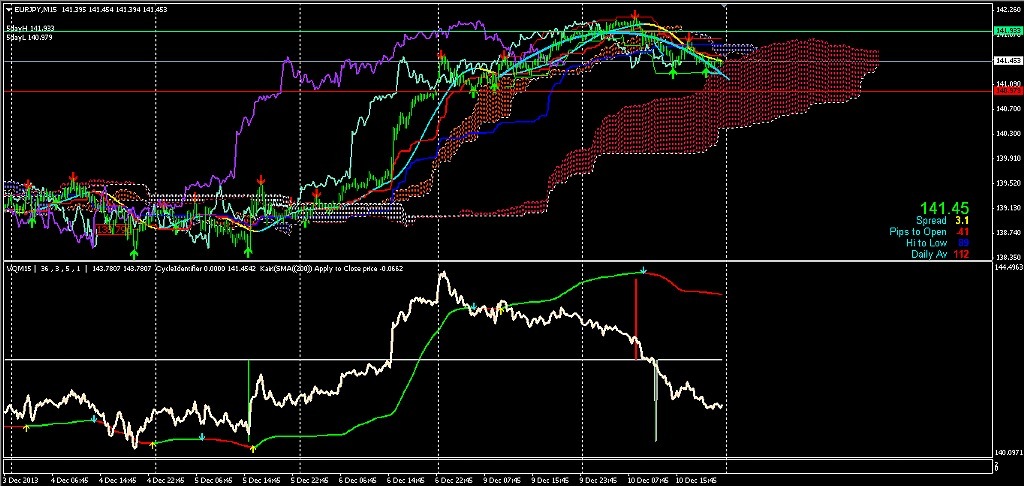This screenshot has width=1024, height=486.
Task: Click the 139.910 price scale value
Action: tap(1008, 158)
